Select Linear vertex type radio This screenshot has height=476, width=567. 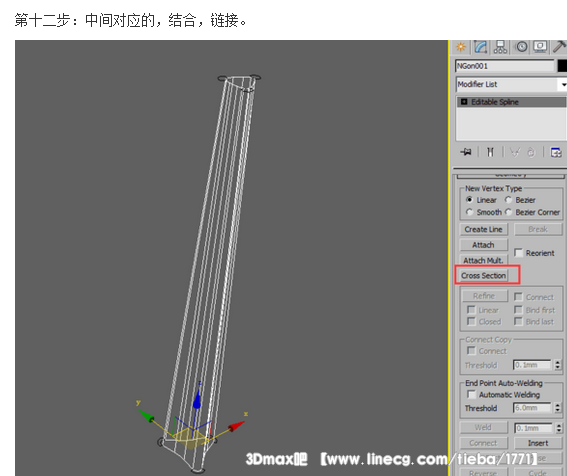tap(470, 200)
